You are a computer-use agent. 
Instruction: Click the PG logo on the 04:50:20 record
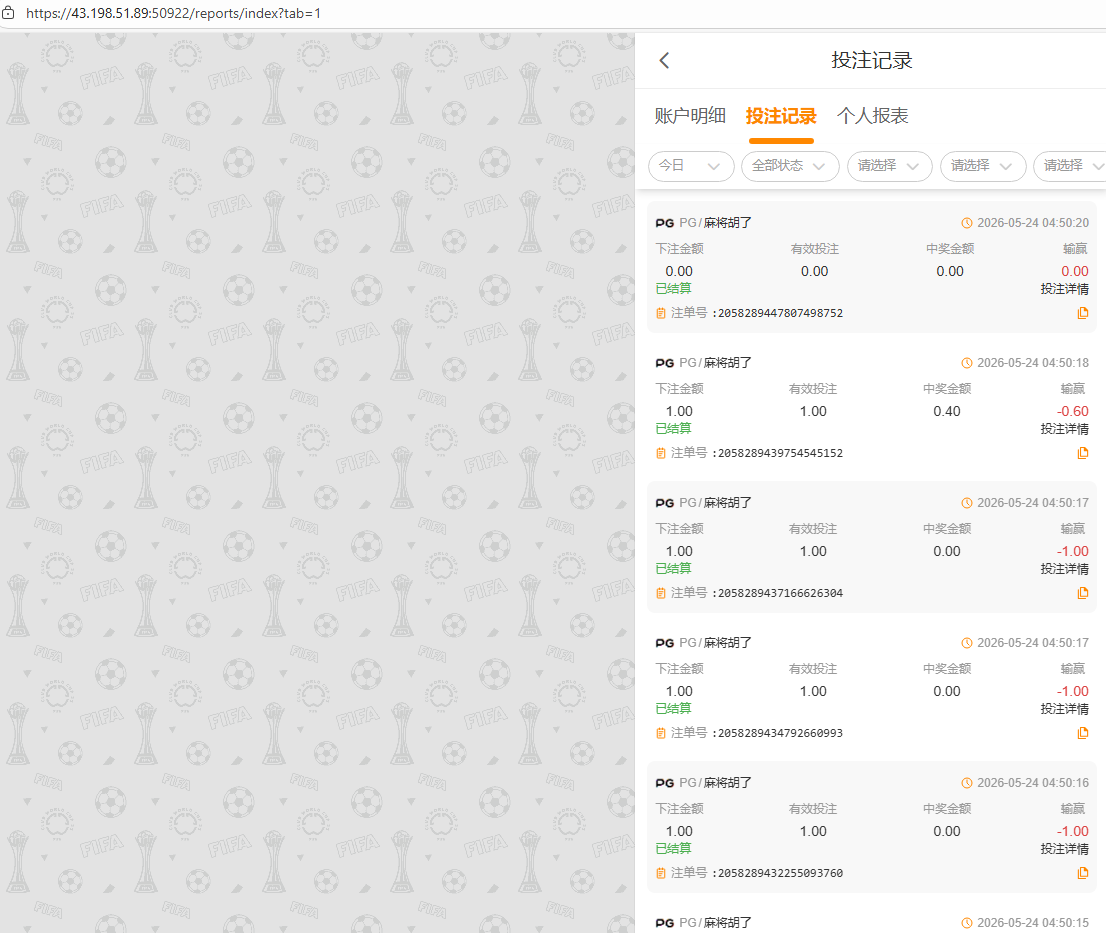664,223
